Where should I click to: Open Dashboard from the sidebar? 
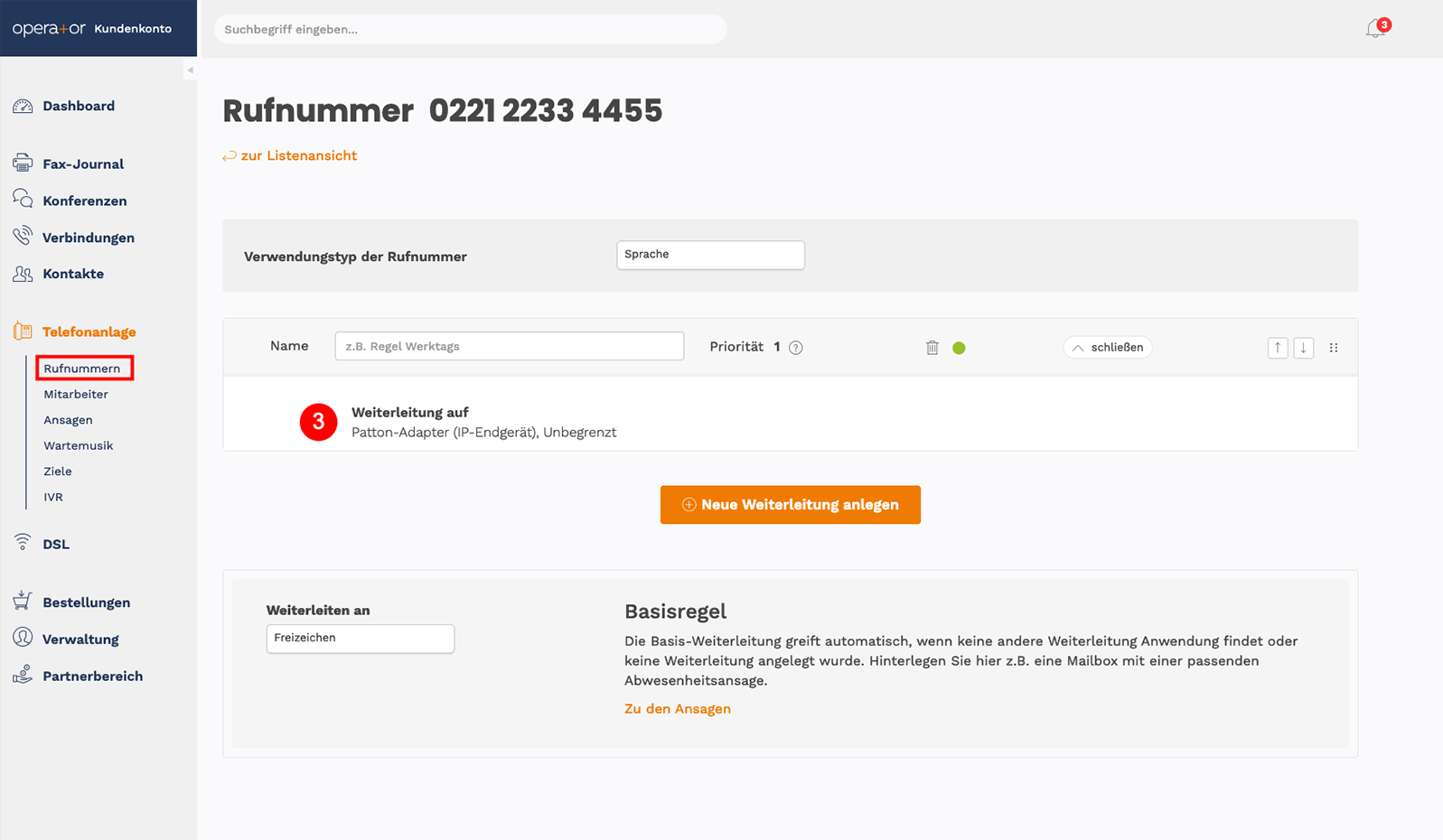point(79,106)
